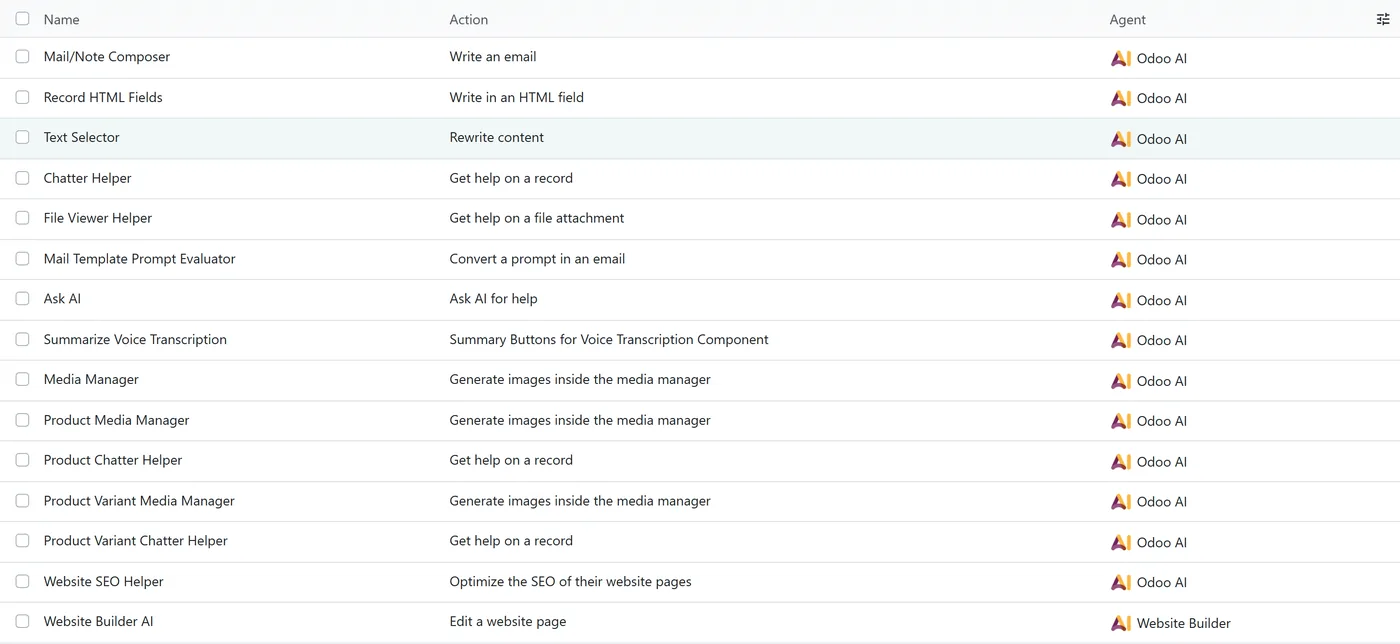The height and width of the screenshot is (644, 1400).
Task: Open the Product Media Manager name
Action: tap(116, 420)
